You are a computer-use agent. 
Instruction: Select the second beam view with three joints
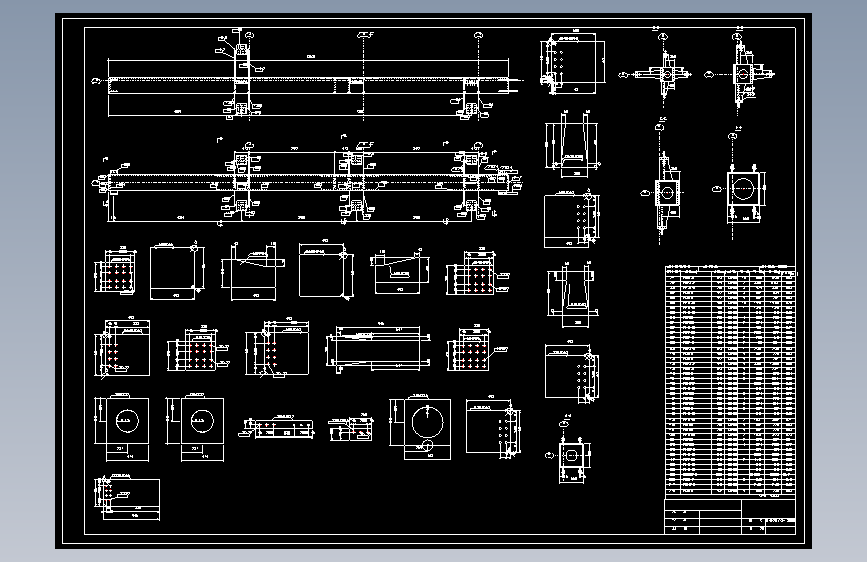[x=307, y=181]
